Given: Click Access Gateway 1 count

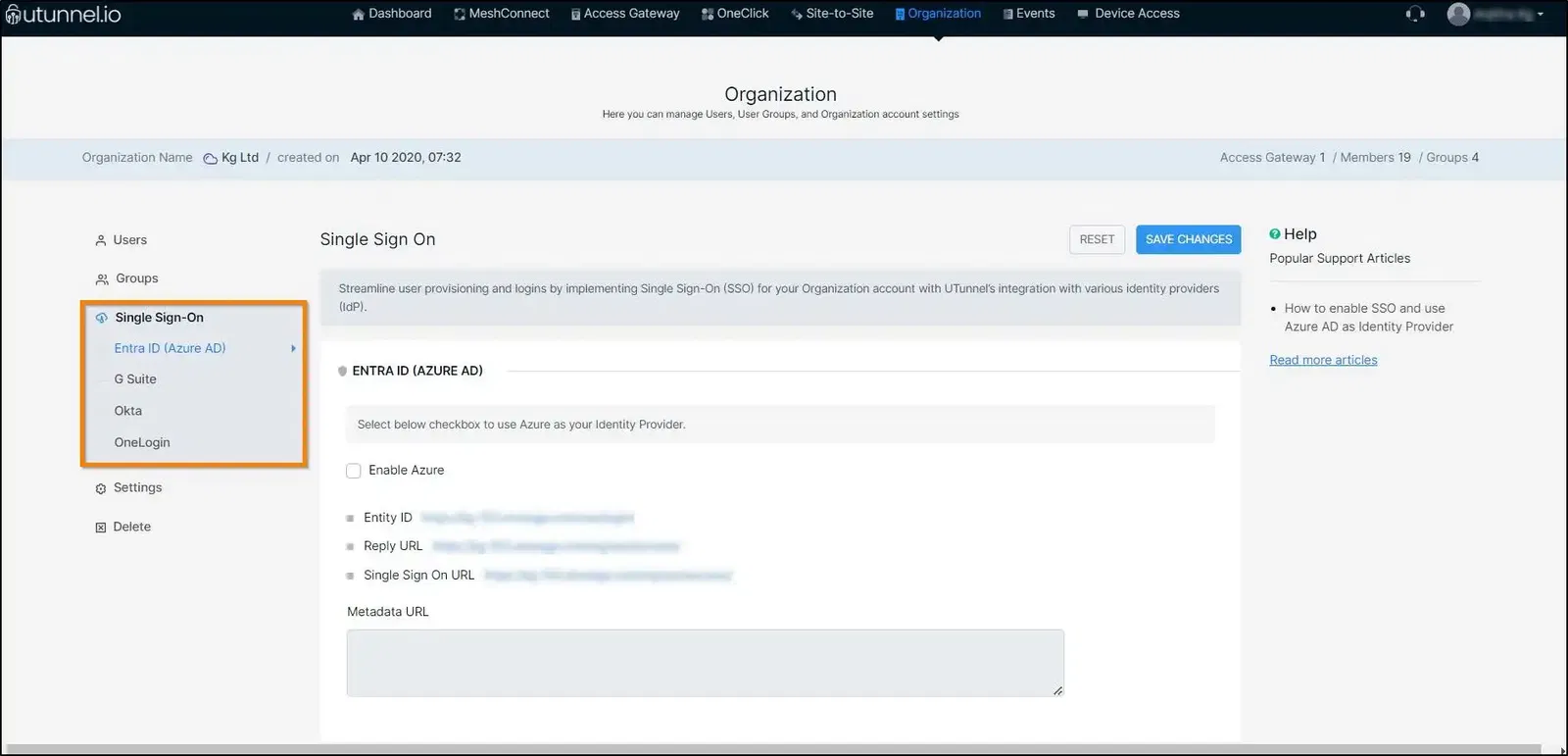Looking at the screenshot, I should (1273, 158).
